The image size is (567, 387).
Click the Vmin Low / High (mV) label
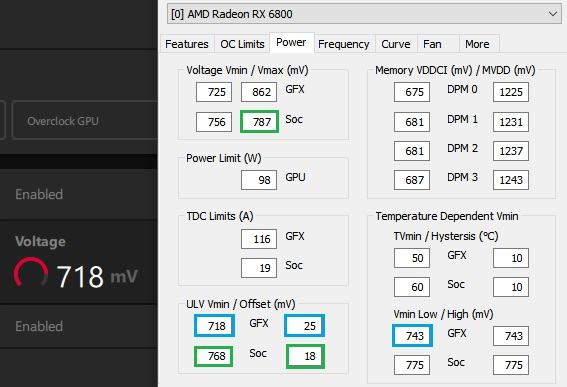(443, 314)
